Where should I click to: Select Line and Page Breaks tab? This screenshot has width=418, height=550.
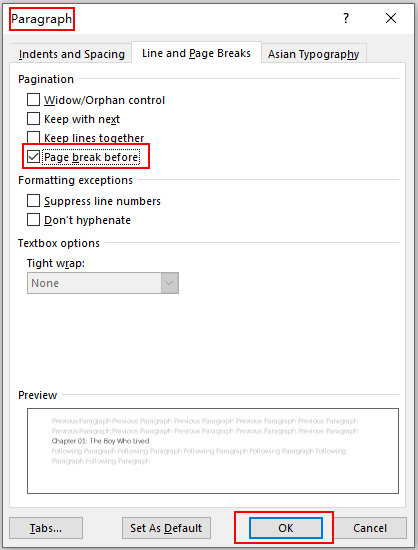196,53
